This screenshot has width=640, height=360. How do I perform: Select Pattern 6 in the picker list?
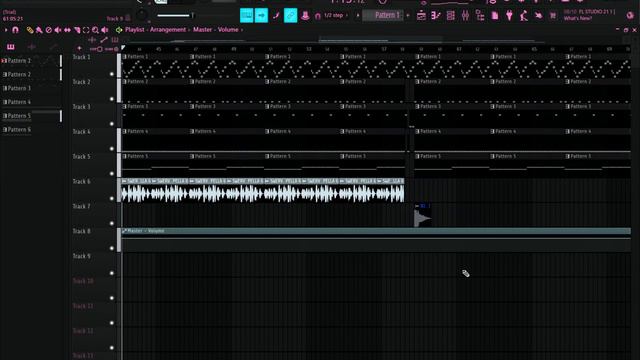coord(19,130)
